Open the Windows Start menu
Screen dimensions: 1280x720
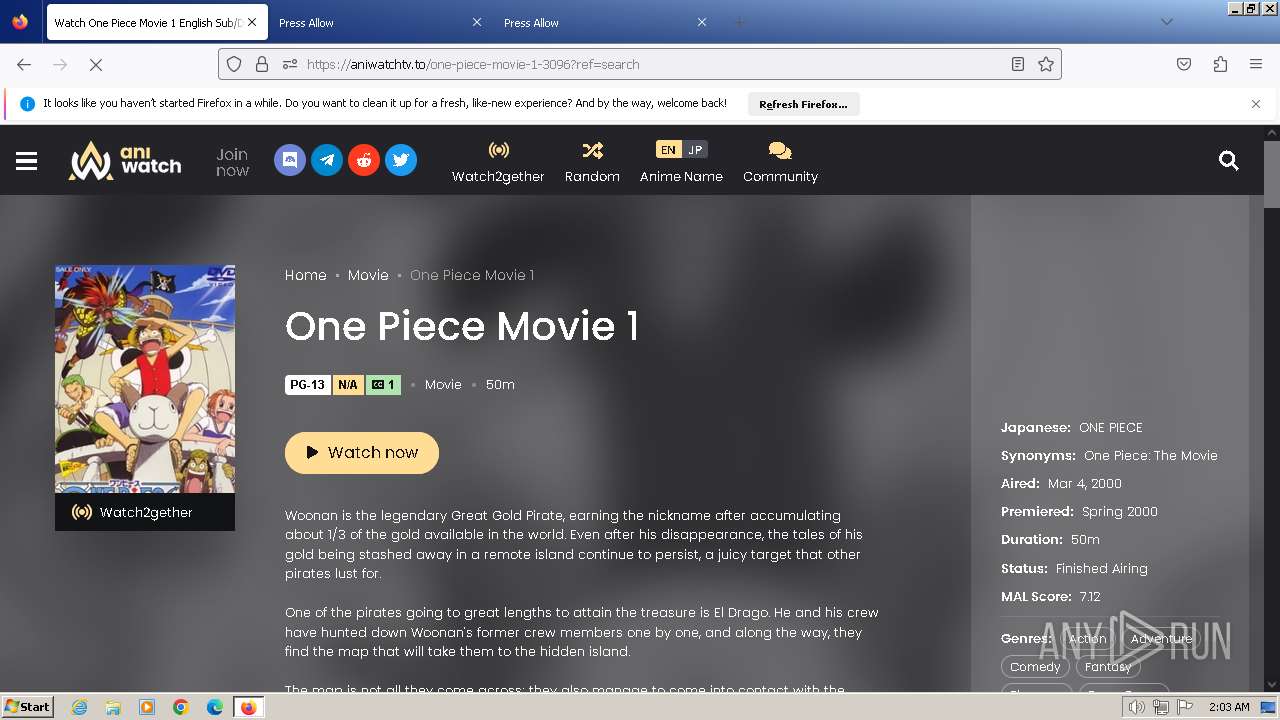pos(27,707)
